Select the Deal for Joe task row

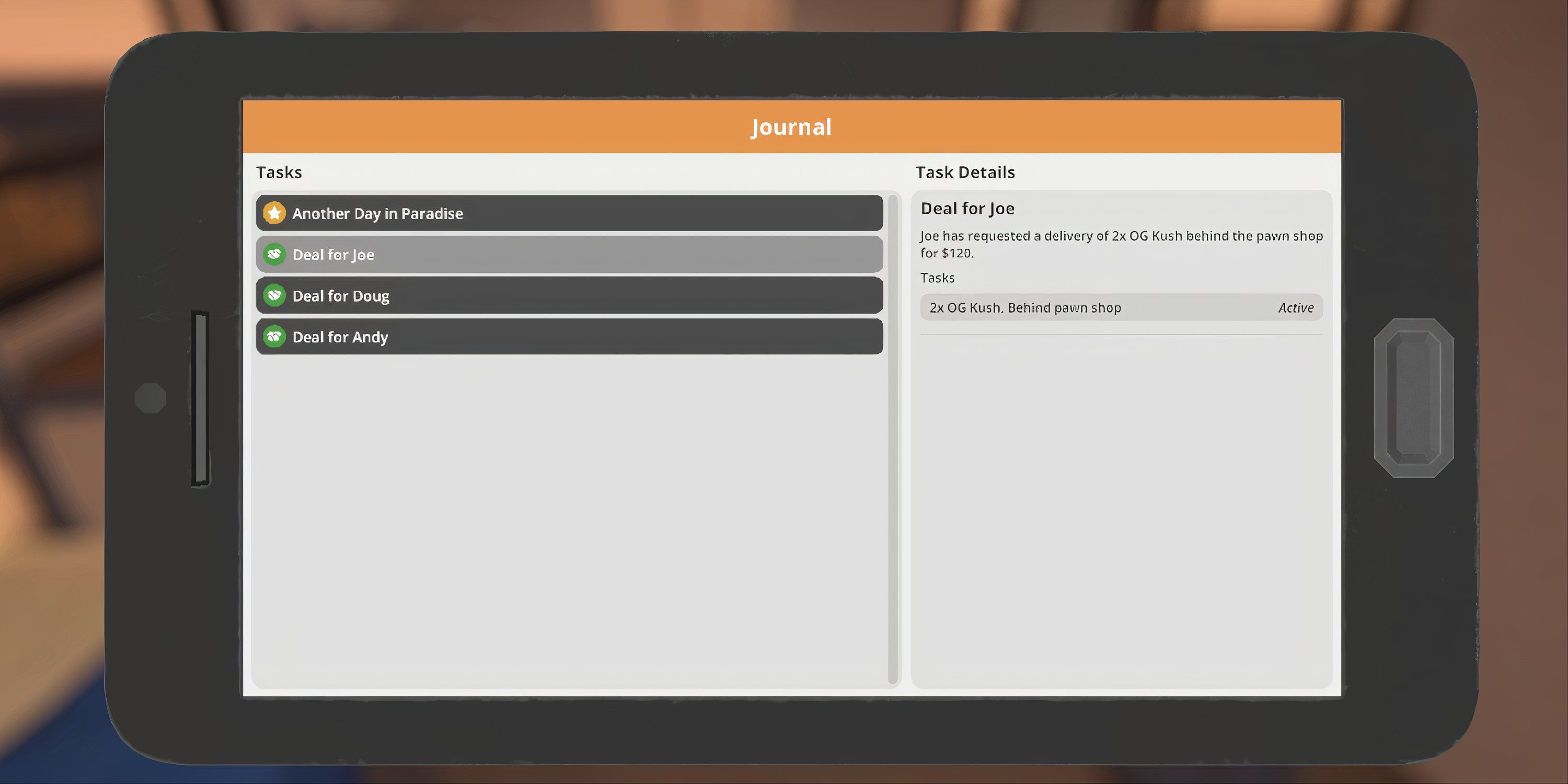tap(569, 255)
